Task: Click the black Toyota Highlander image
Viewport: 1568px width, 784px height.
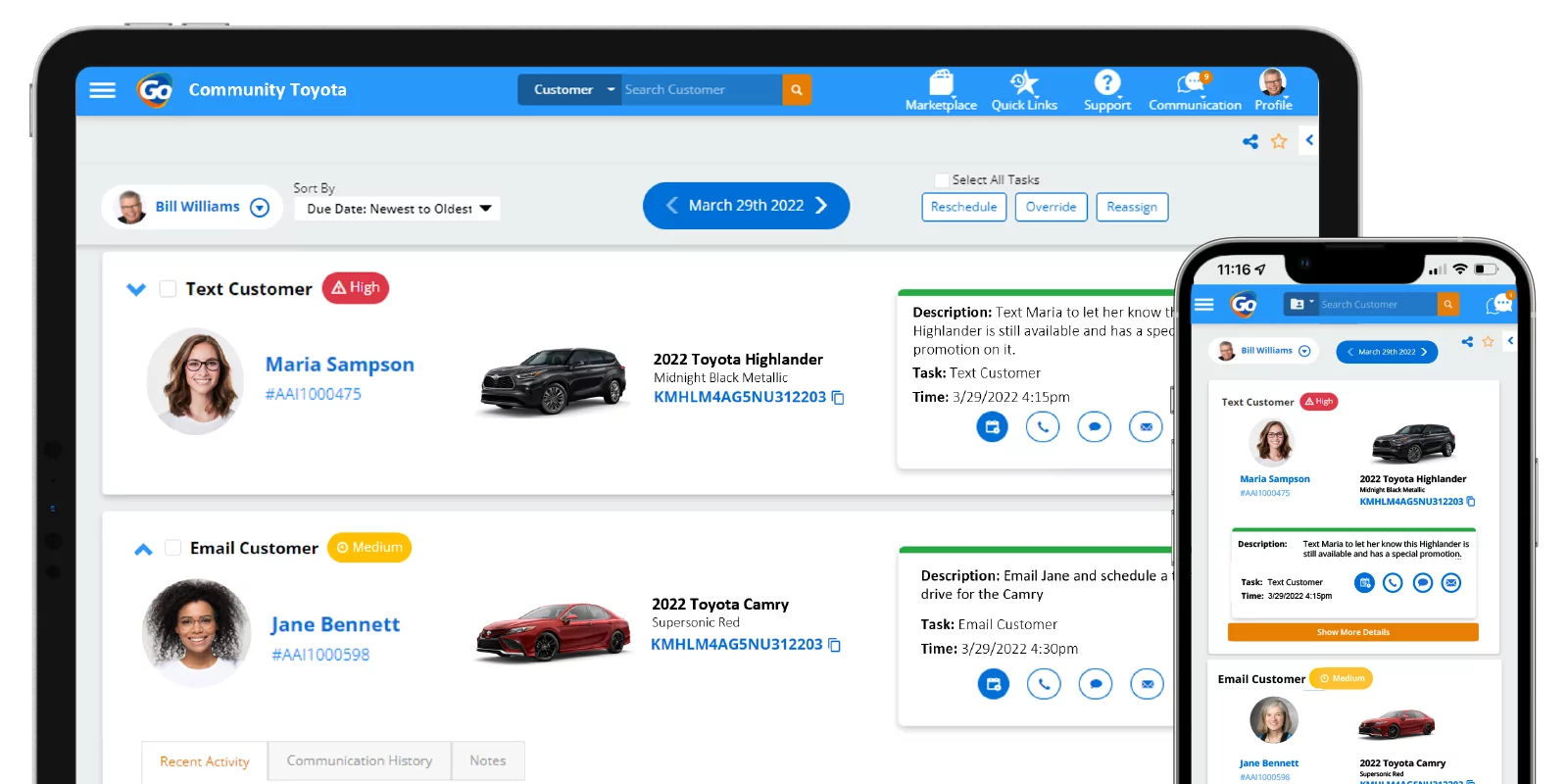Action: pyautogui.click(x=554, y=381)
